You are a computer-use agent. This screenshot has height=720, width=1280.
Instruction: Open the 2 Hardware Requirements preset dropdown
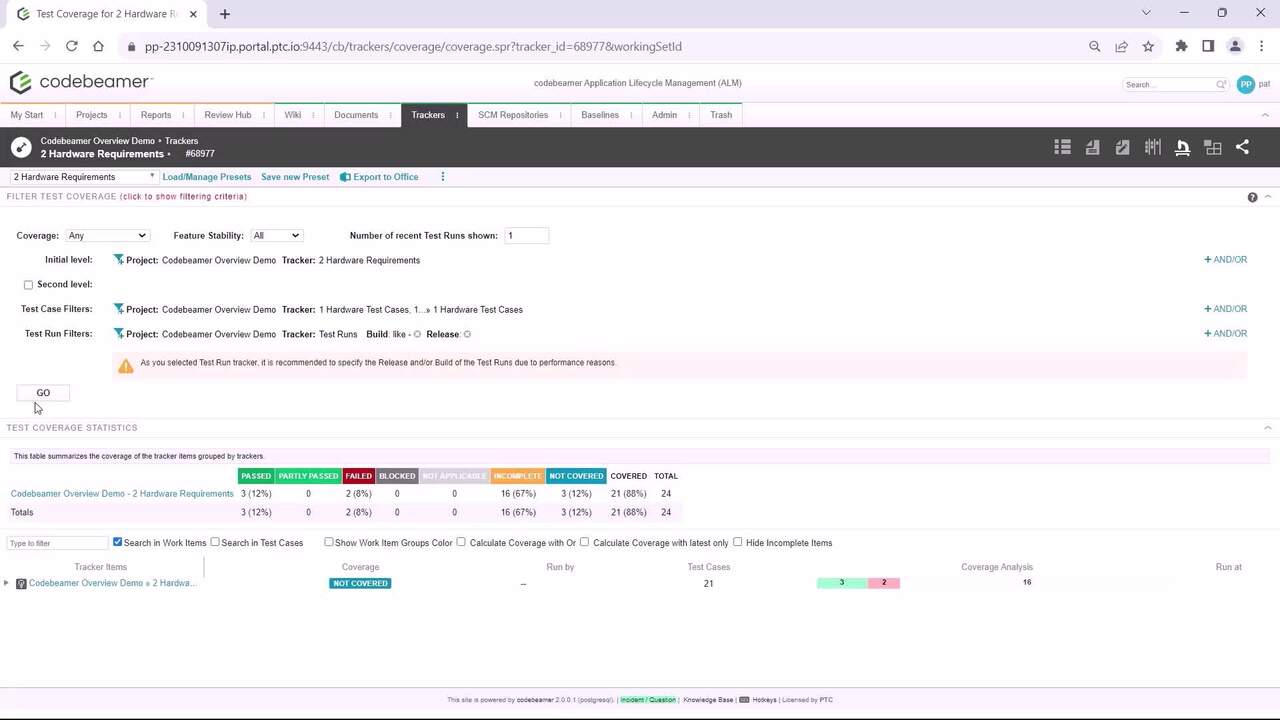(84, 177)
